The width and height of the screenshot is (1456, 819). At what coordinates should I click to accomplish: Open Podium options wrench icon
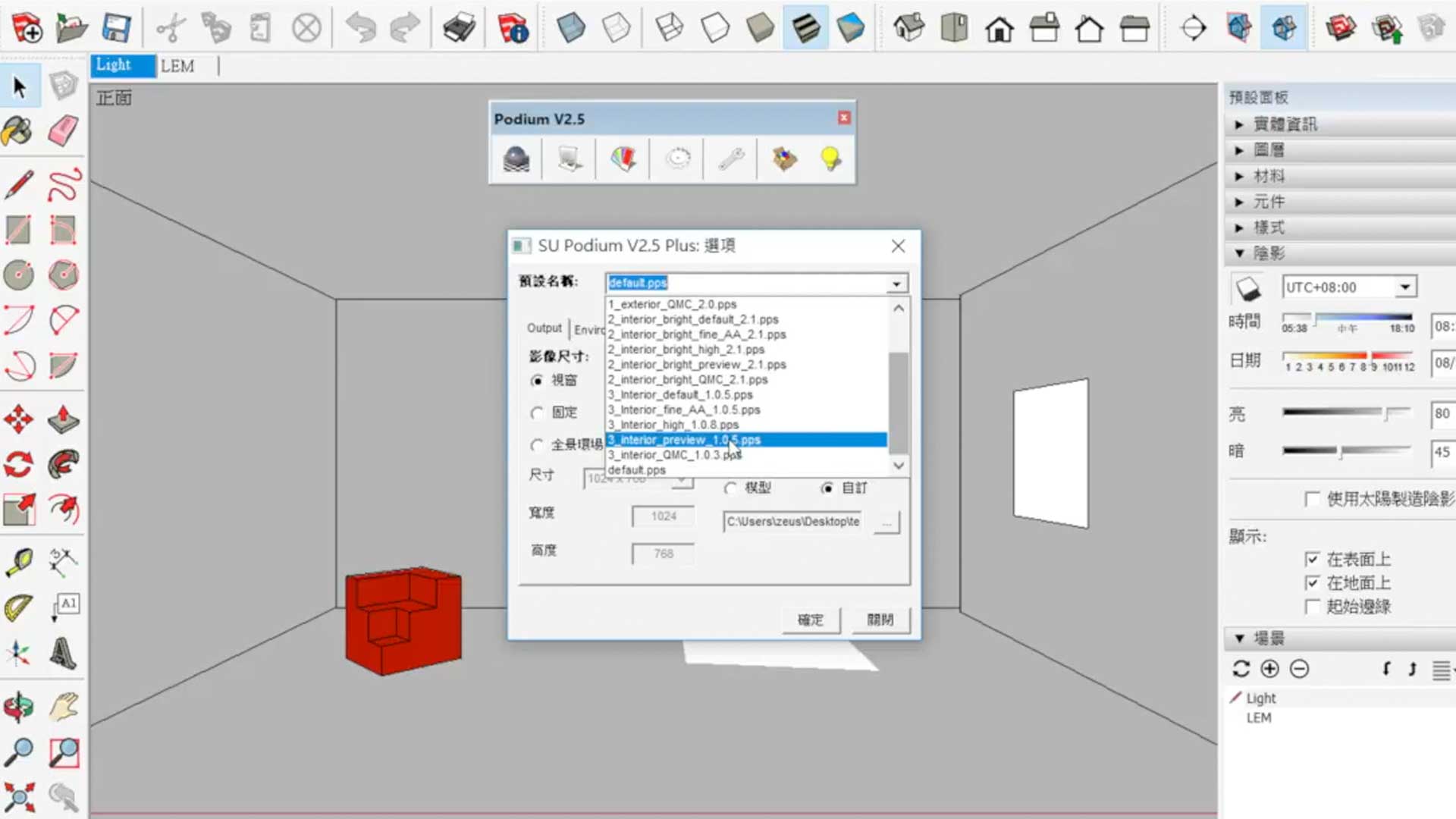tap(731, 159)
